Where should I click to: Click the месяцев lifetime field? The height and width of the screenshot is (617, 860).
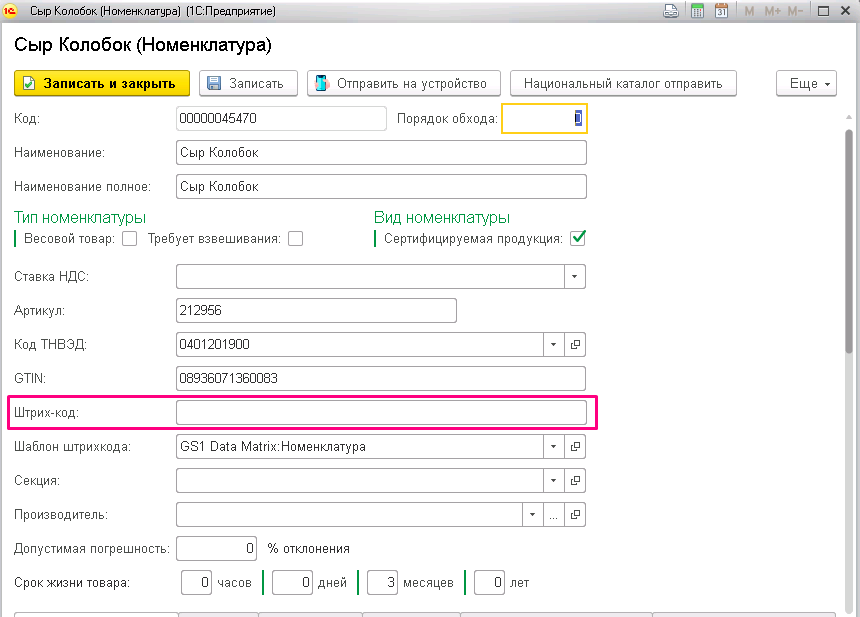[382, 582]
